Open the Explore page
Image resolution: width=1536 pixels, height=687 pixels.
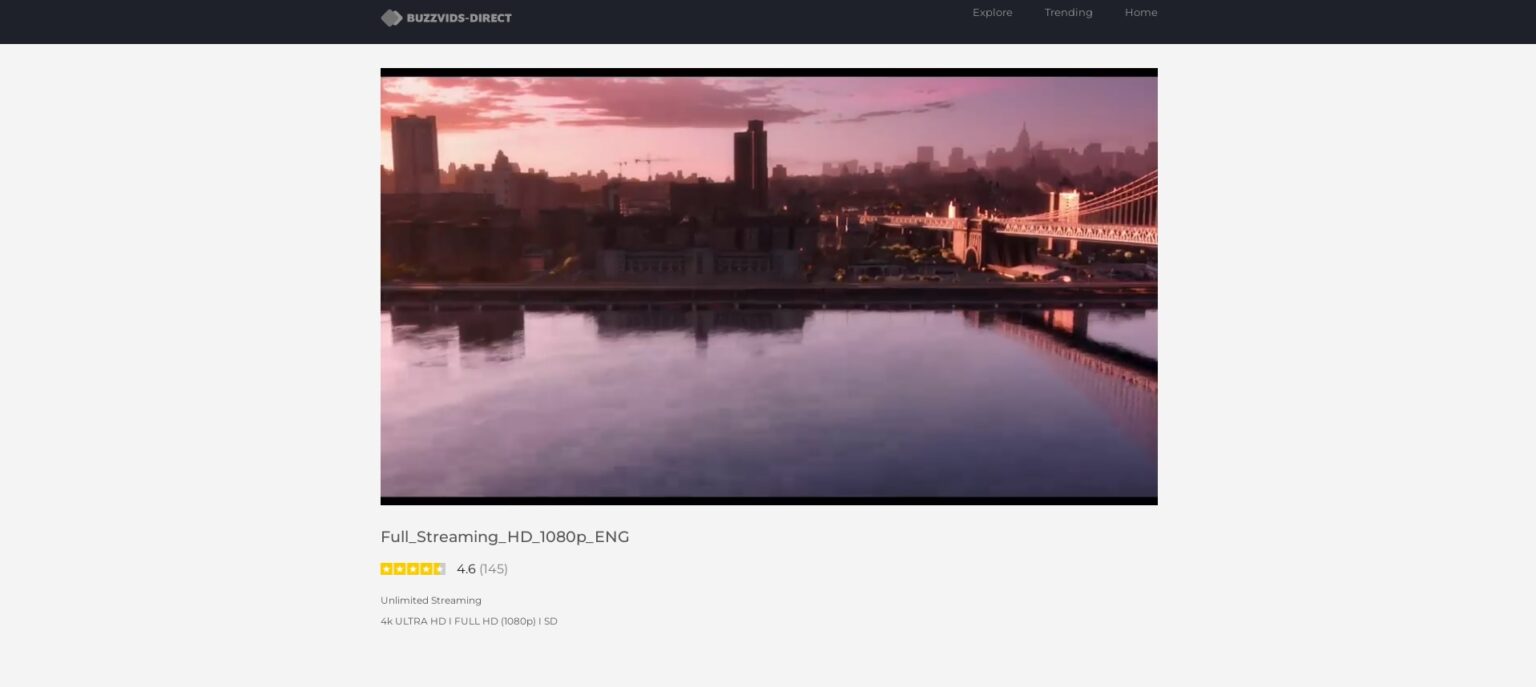tap(992, 13)
